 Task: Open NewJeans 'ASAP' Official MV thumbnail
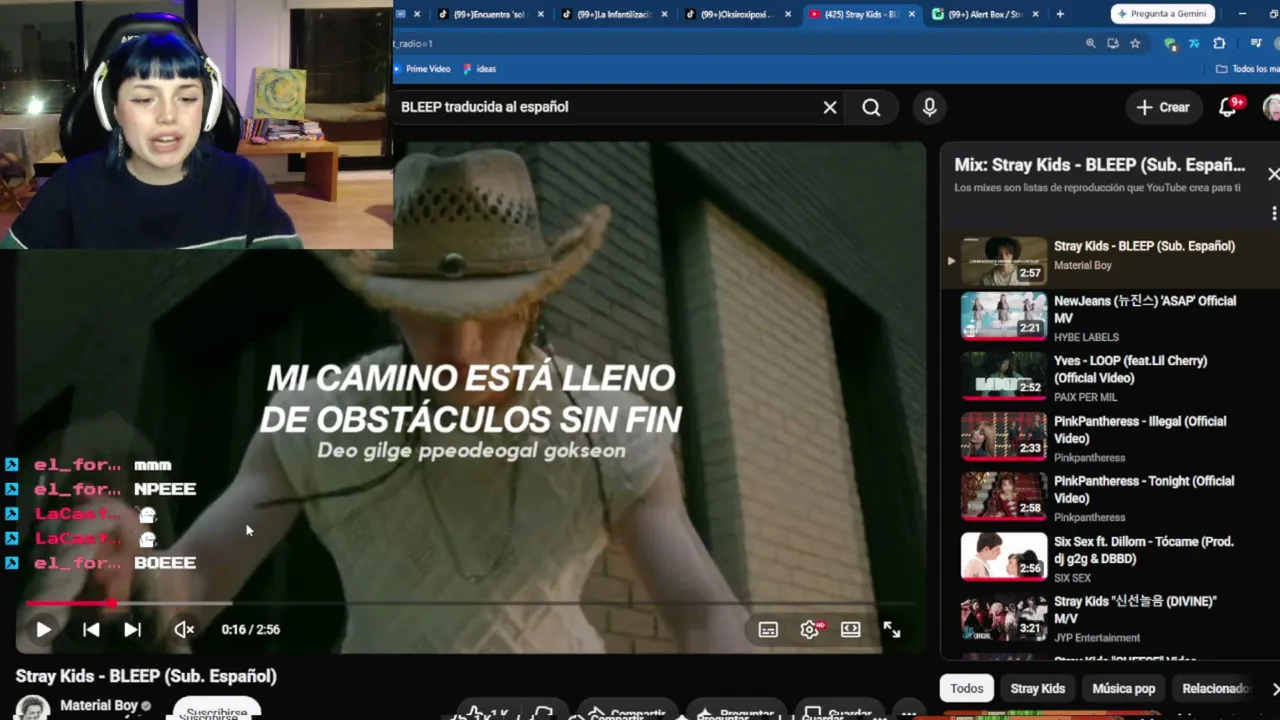point(1004,316)
